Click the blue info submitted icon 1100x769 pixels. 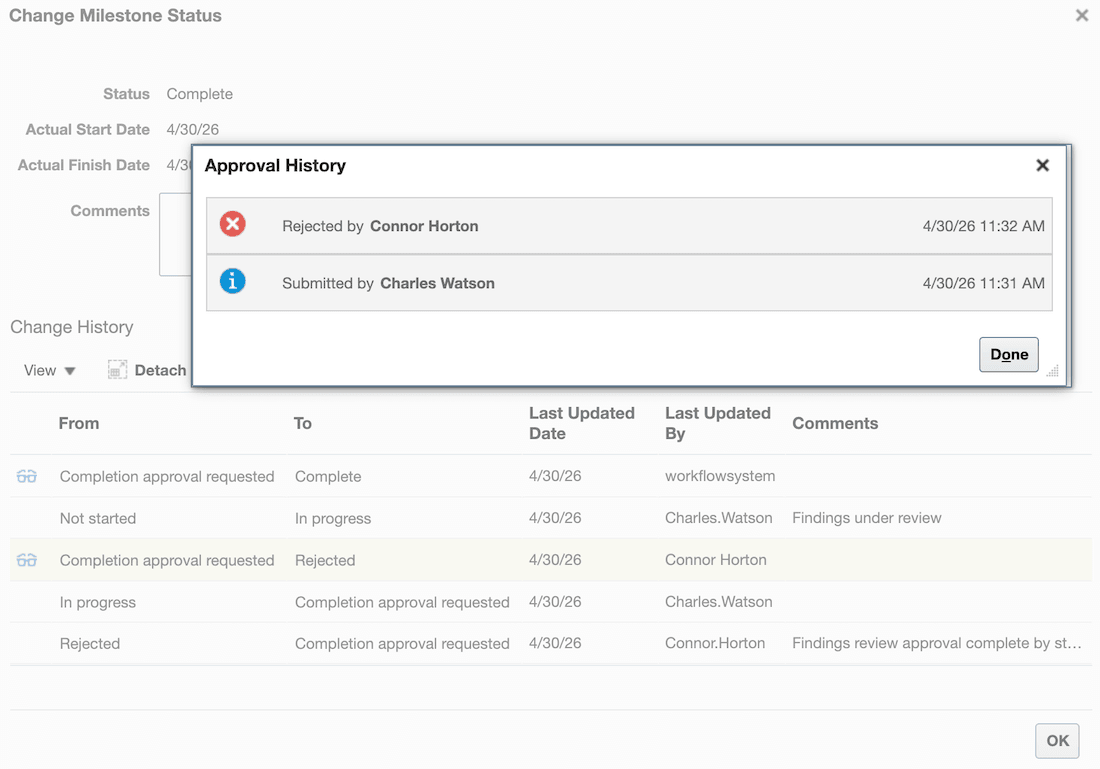click(232, 281)
